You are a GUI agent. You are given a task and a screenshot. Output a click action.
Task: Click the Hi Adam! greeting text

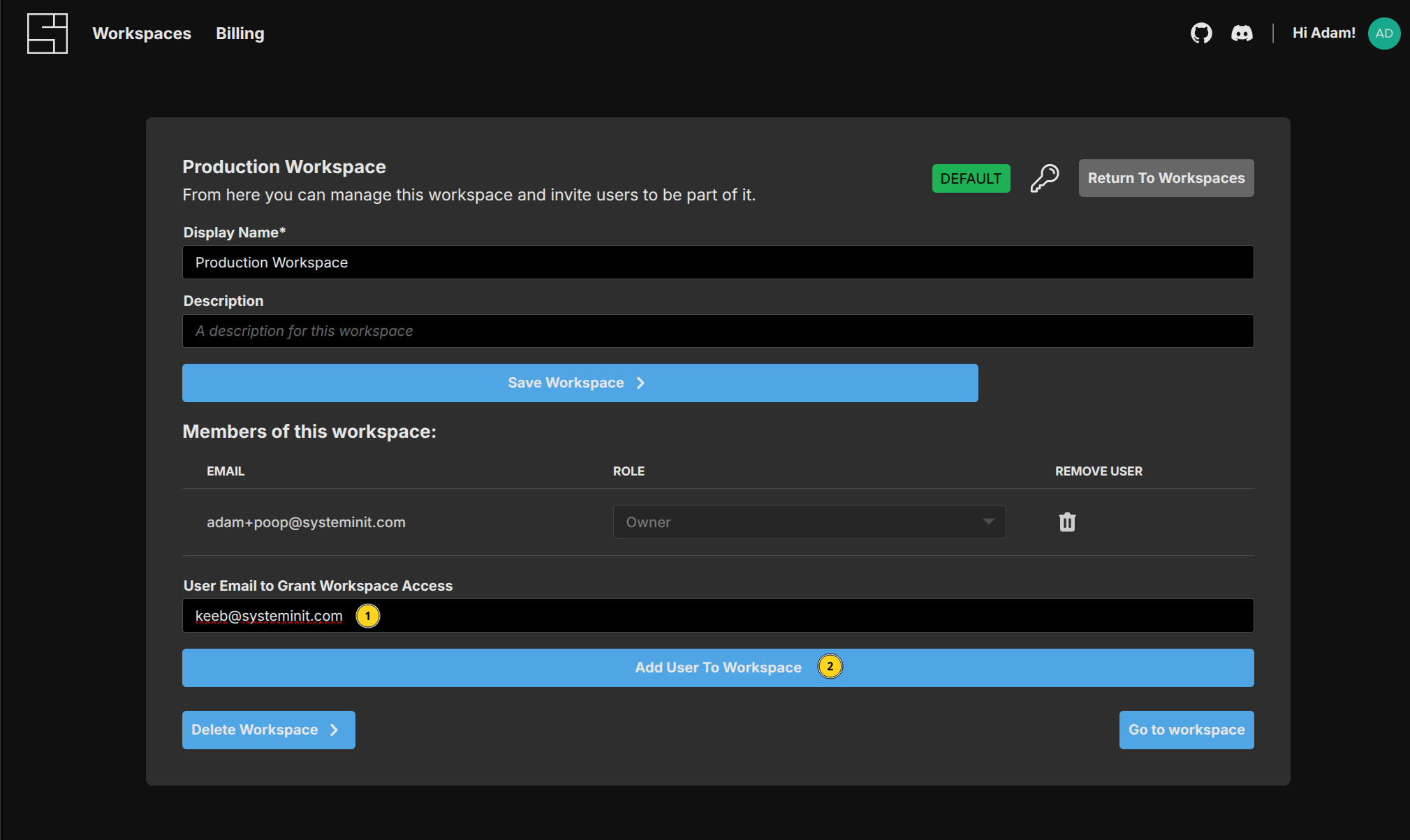click(x=1323, y=33)
